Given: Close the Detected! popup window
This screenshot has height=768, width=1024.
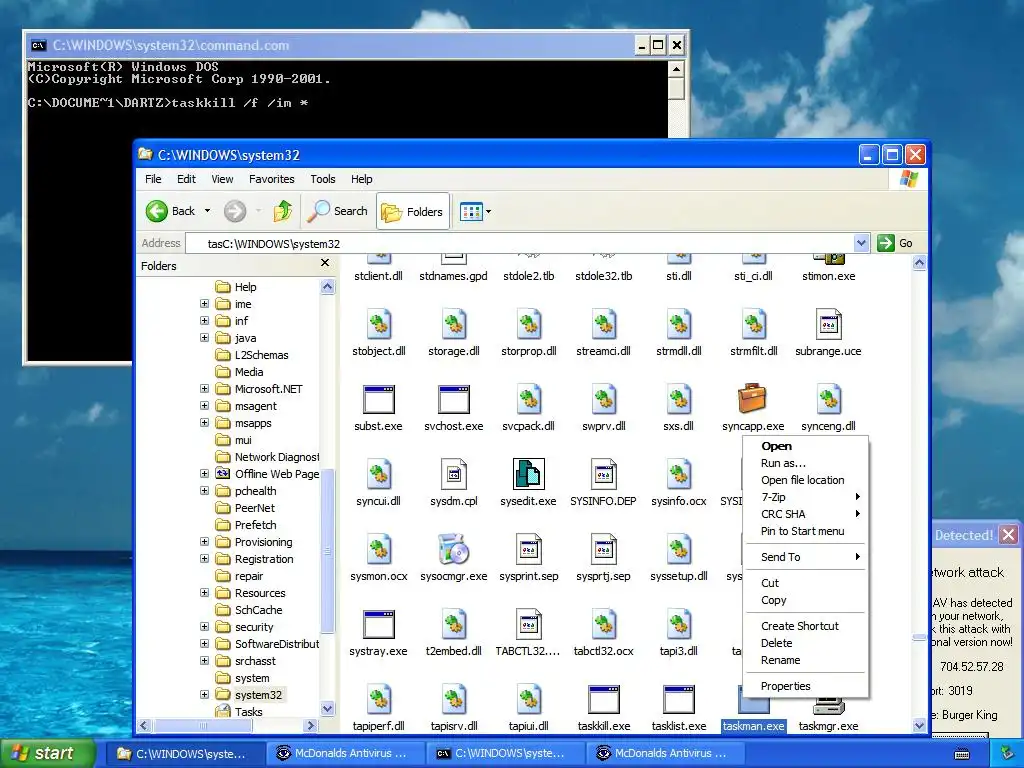Looking at the screenshot, I should tap(1008, 535).
